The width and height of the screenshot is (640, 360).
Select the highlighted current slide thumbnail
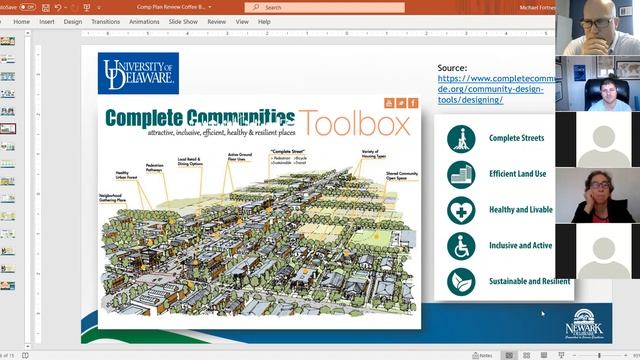(x=8, y=129)
